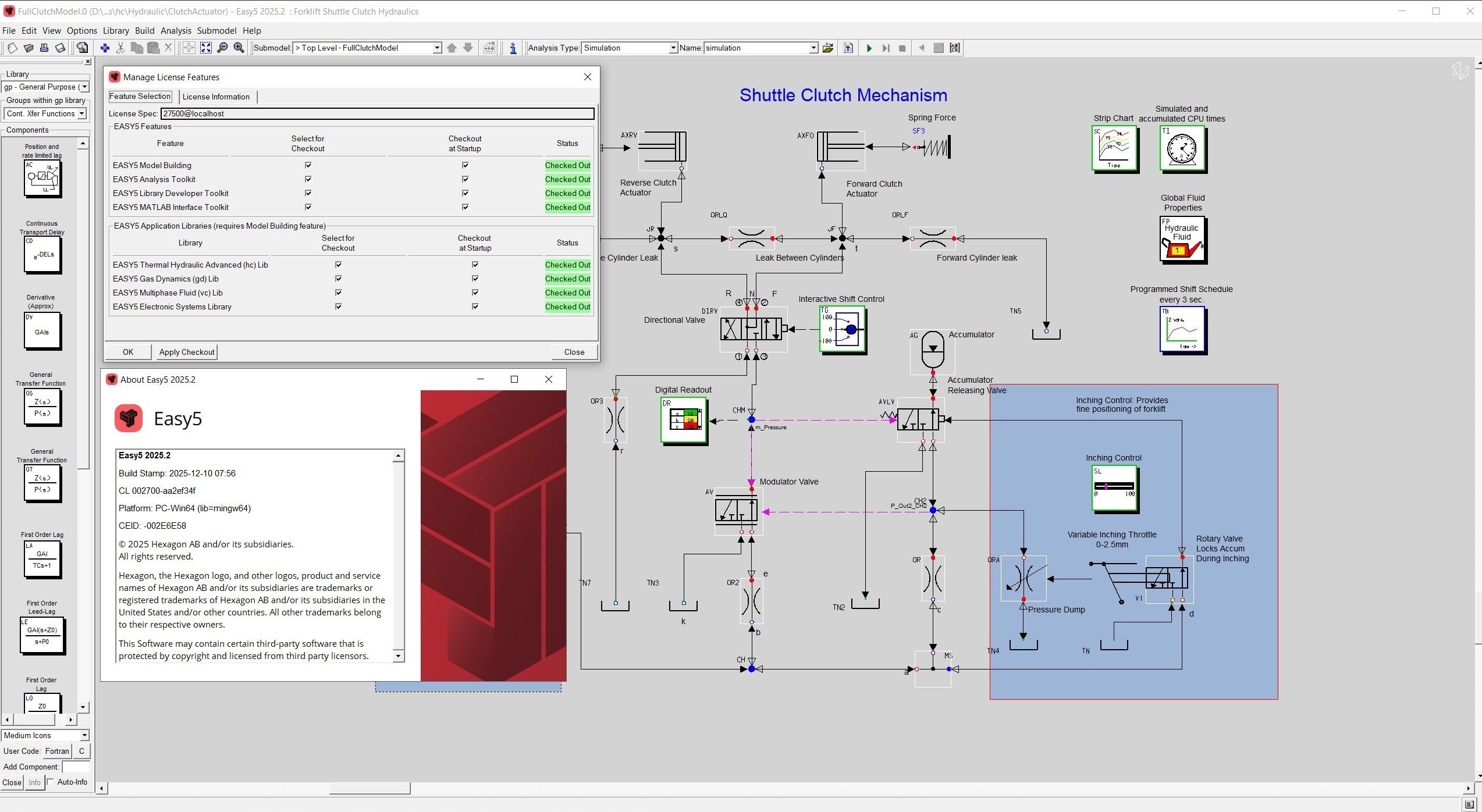Image resolution: width=1482 pixels, height=812 pixels.
Task: Click the Add Component input field
Action: point(76,767)
